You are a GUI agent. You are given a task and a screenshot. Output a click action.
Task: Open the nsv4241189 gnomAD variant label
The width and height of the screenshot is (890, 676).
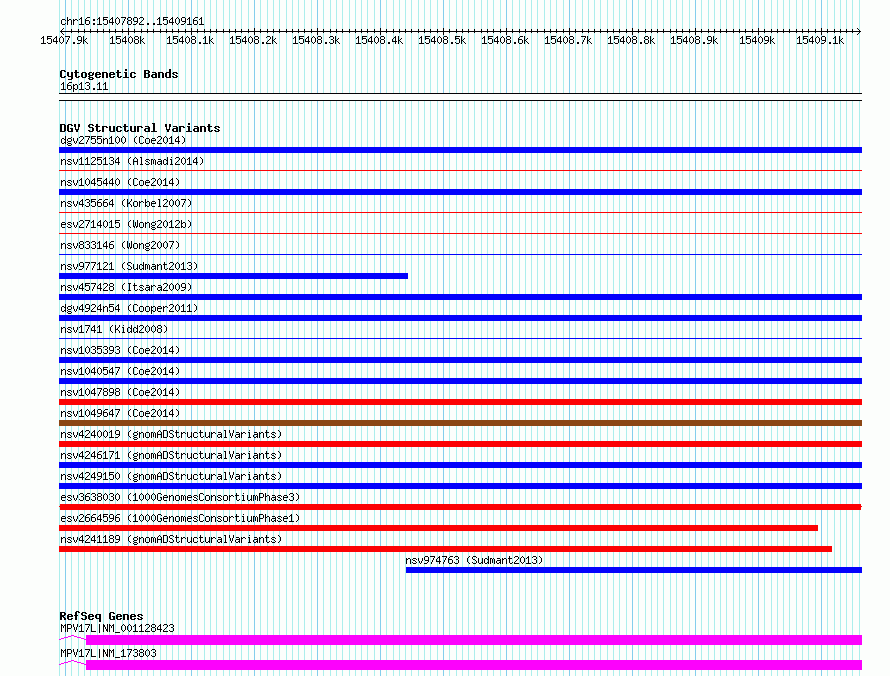[171, 539]
